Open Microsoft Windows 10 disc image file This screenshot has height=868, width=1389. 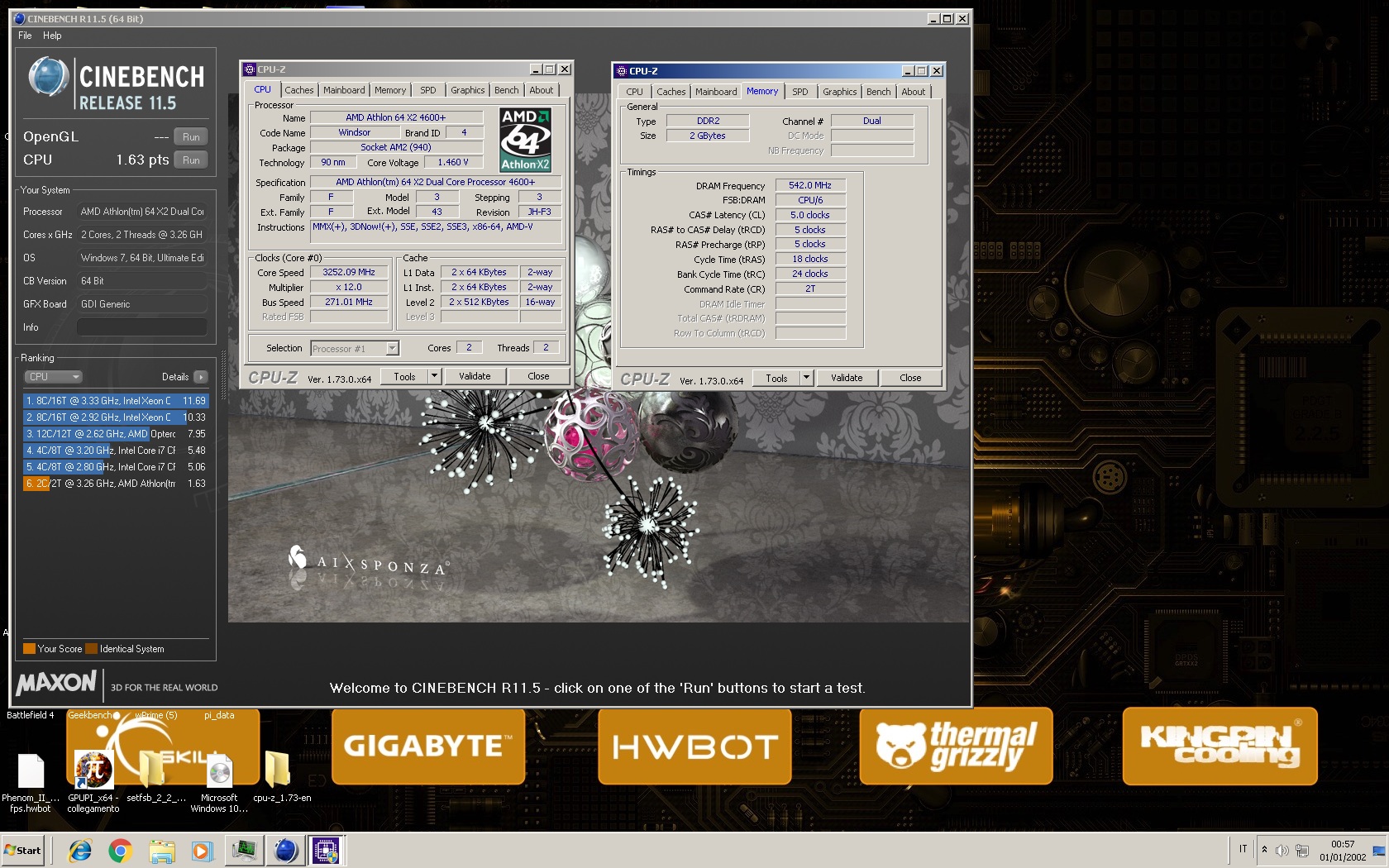click(219, 782)
